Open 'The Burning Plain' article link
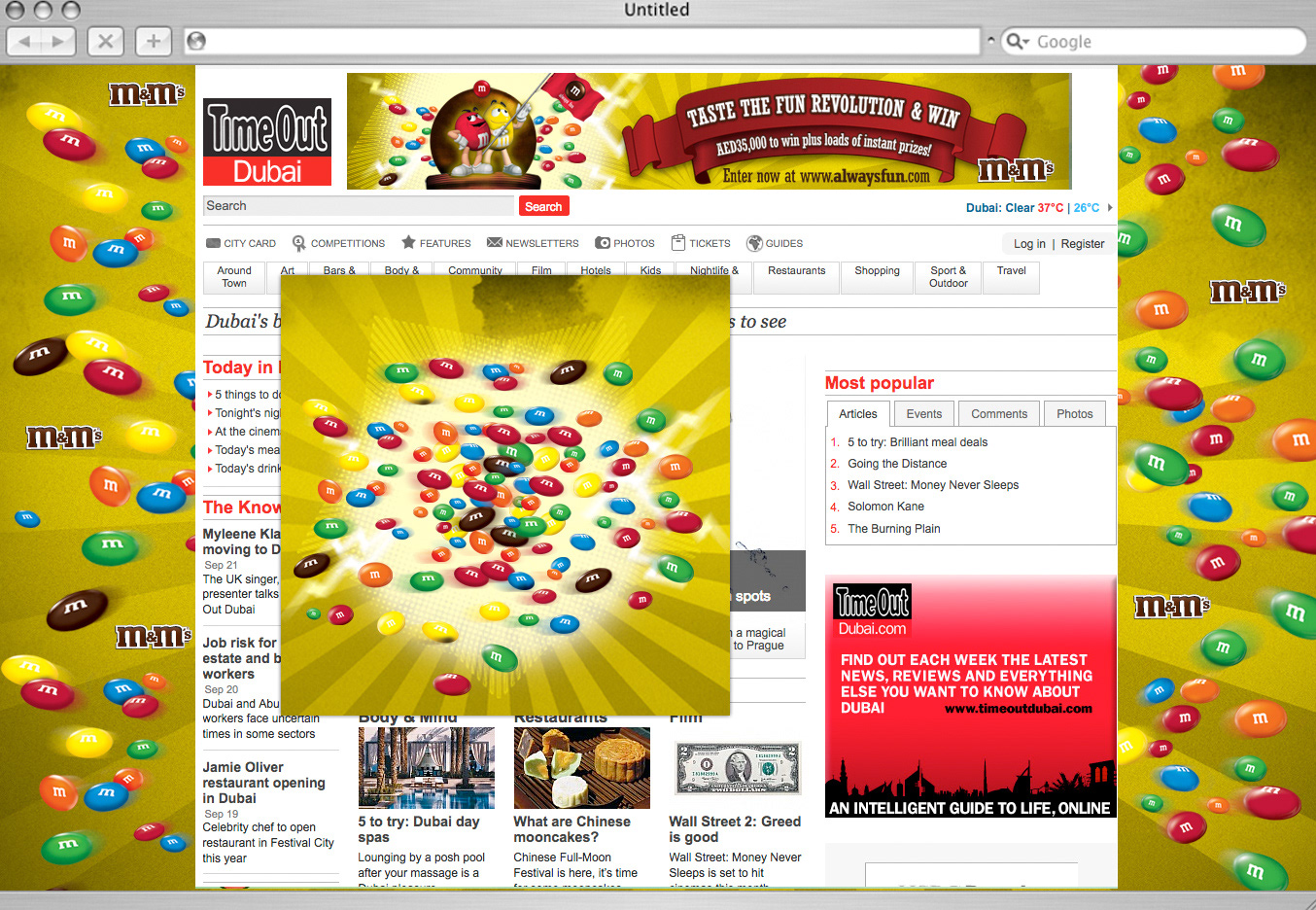1316x910 pixels. click(x=893, y=529)
